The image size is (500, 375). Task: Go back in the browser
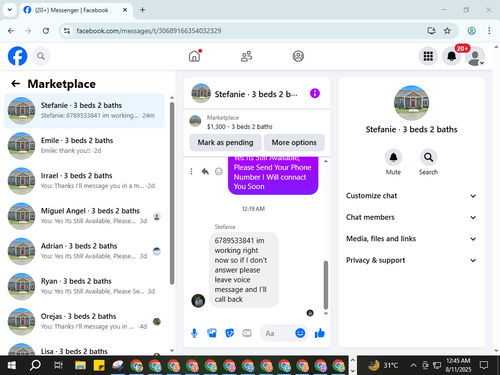tap(11, 31)
